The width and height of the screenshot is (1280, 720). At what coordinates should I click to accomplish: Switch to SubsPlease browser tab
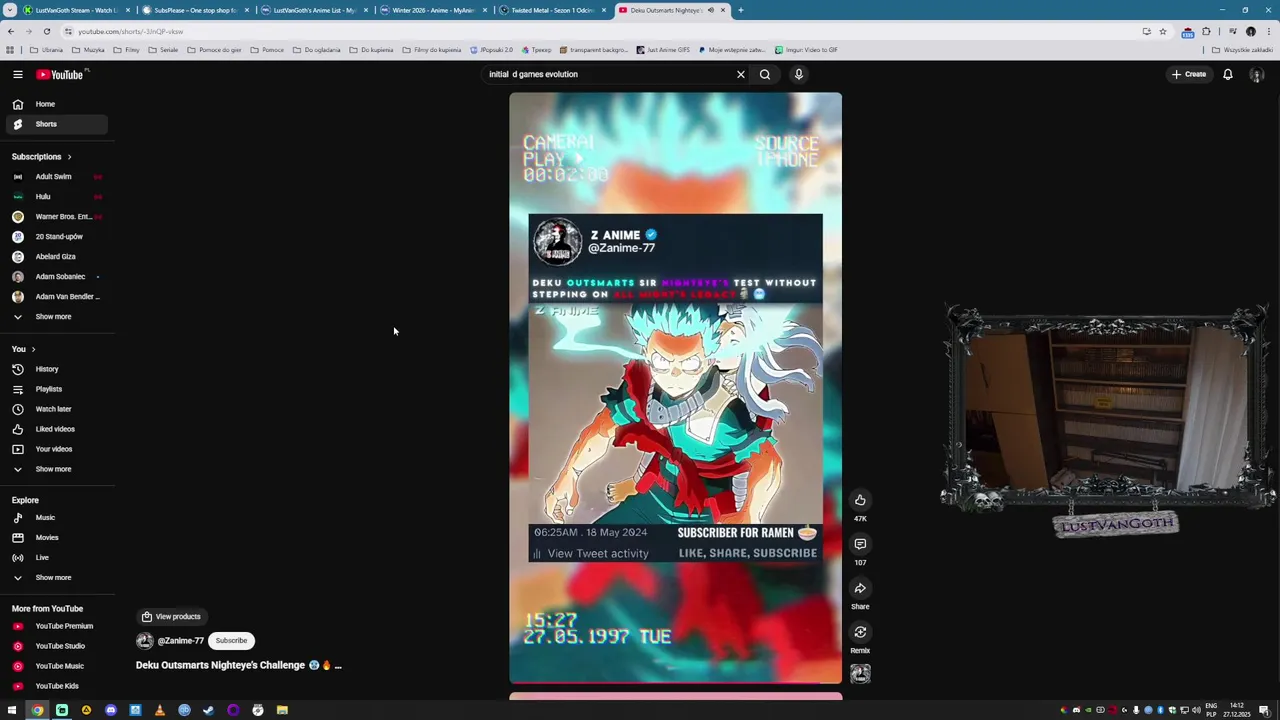pyautogui.click(x=194, y=10)
